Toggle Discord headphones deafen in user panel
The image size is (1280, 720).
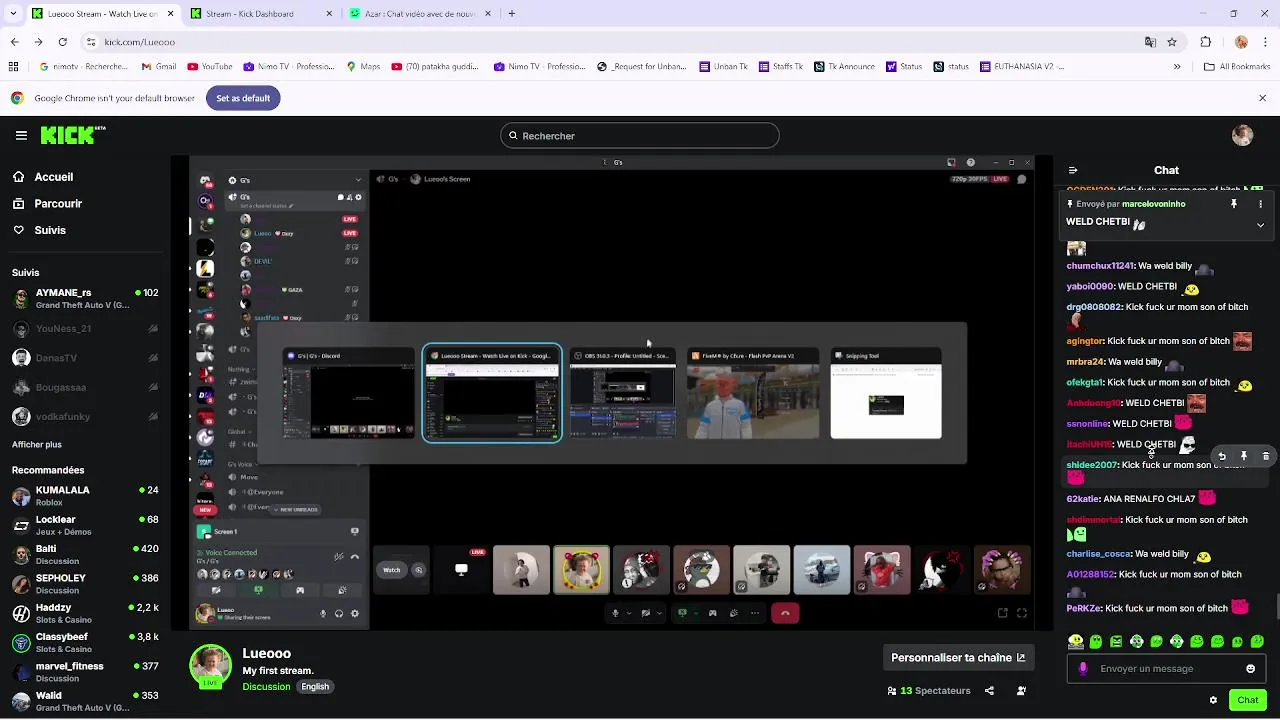[x=339, y=614]
